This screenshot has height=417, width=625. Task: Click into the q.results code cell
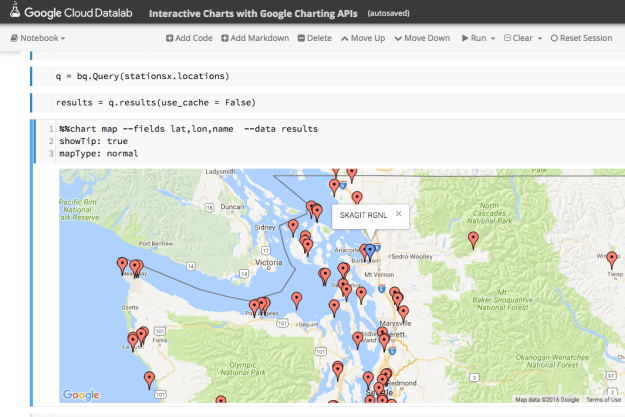point(328,102)
